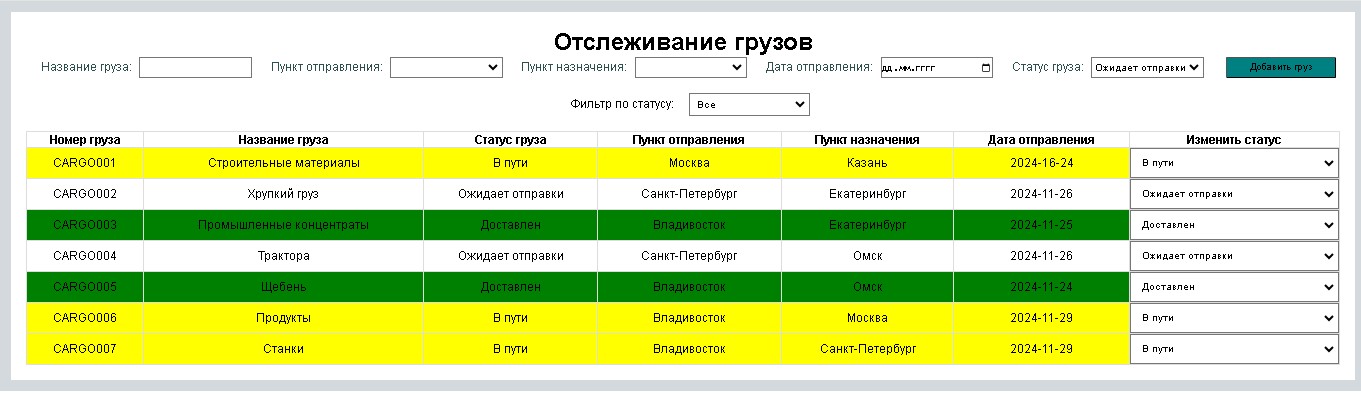Click 'Промышленные концентраты' cargo name
This screenshot has width=1361, height=394.
(283, 225)
